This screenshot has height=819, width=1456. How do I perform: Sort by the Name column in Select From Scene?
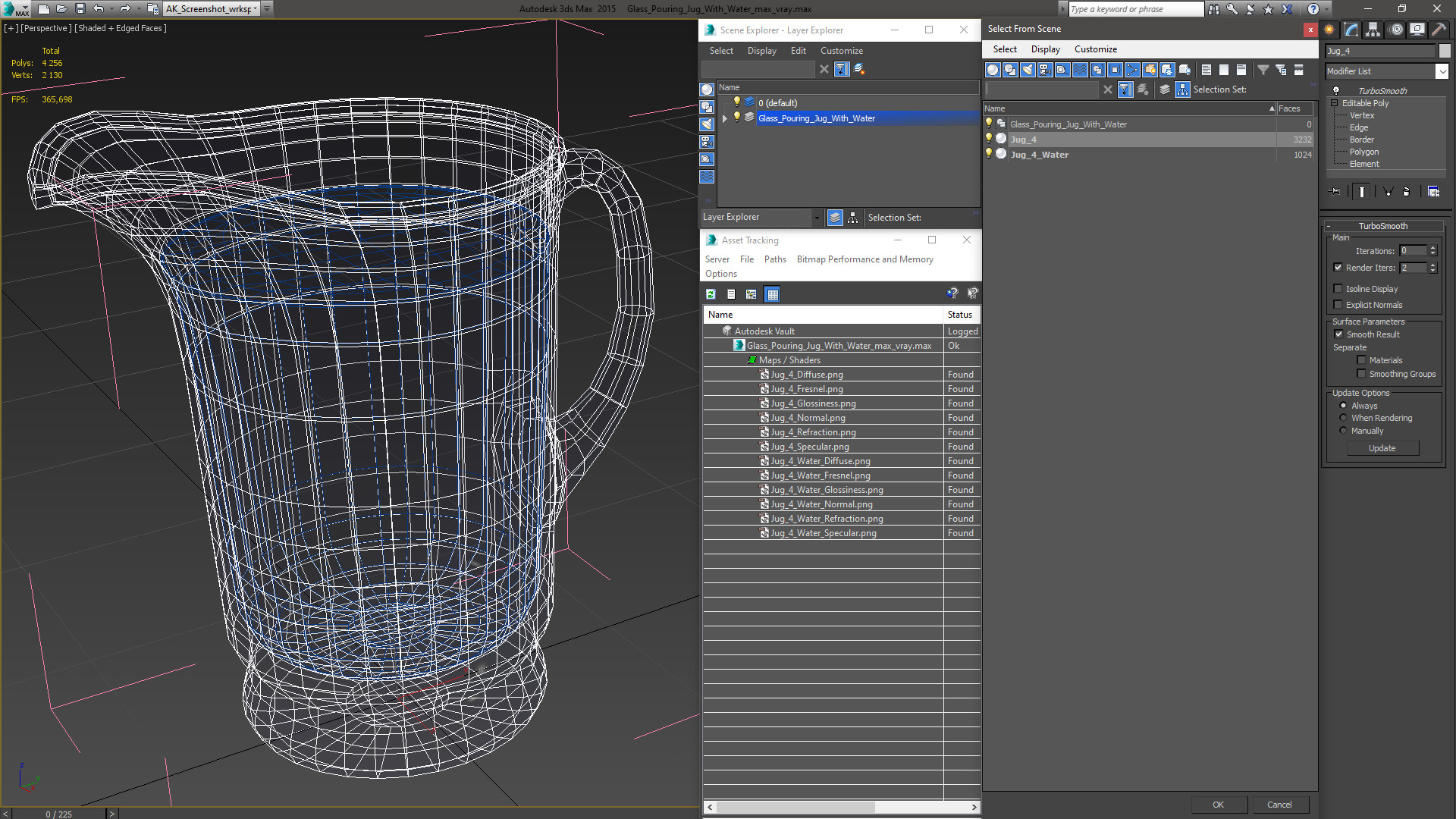[x=1130, y=108]
